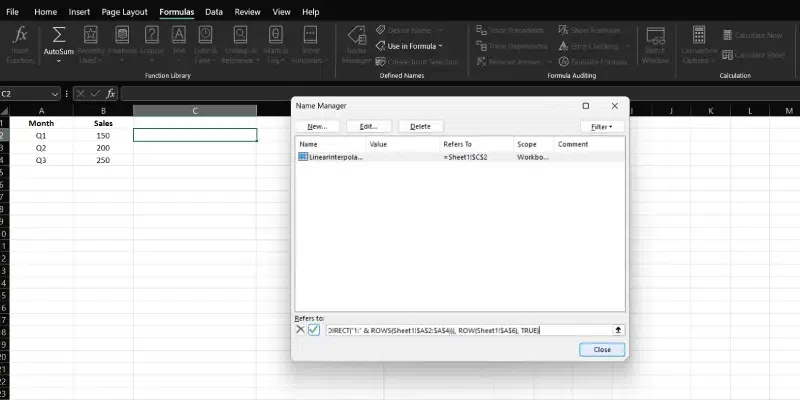800x400 pixels.
Task: Sort by the Scope column header
Action: 533,144
